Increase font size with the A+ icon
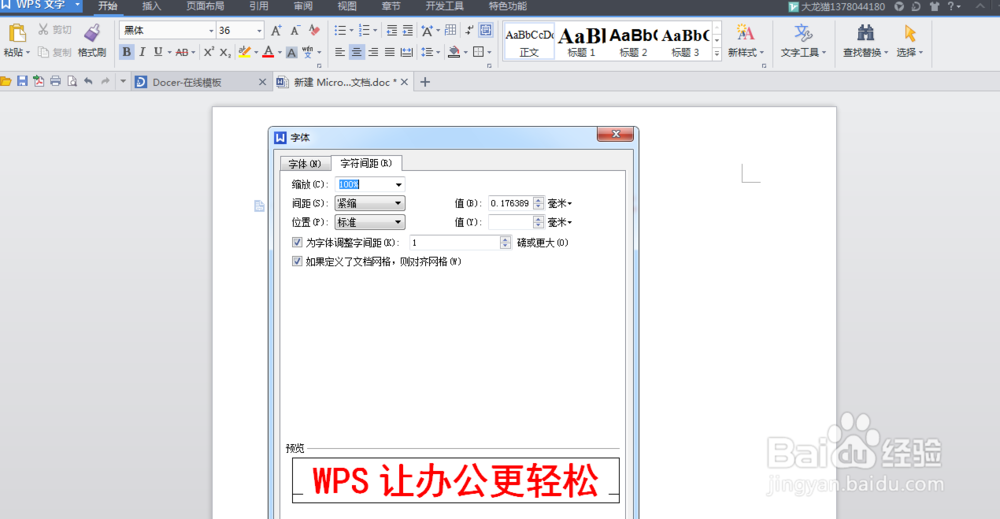 276,30
